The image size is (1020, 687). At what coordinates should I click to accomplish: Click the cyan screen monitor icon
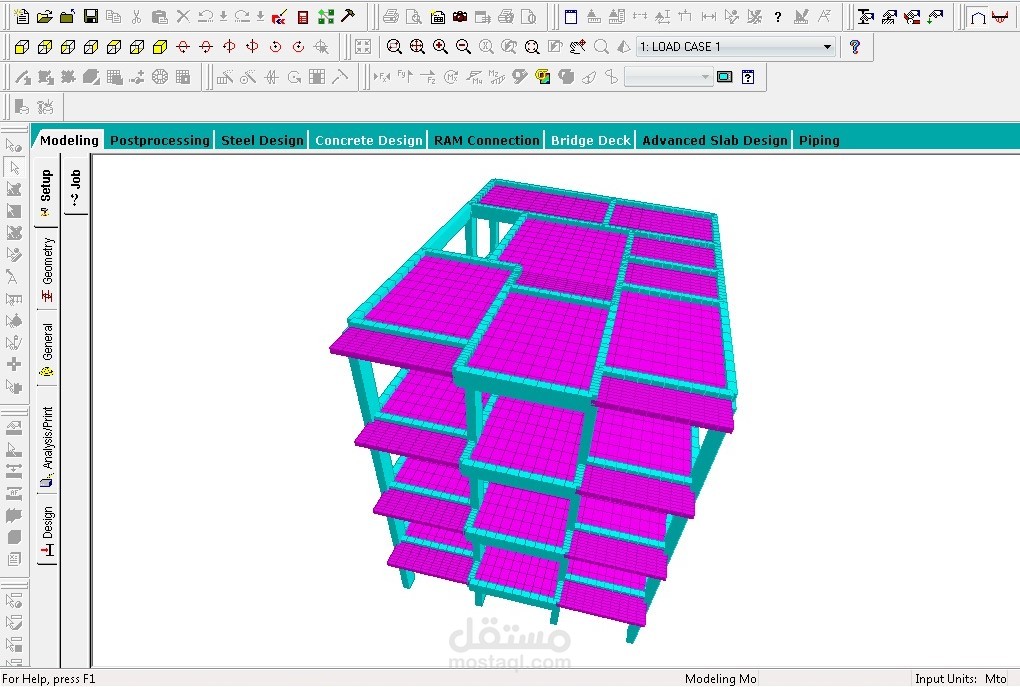(725, 77)
